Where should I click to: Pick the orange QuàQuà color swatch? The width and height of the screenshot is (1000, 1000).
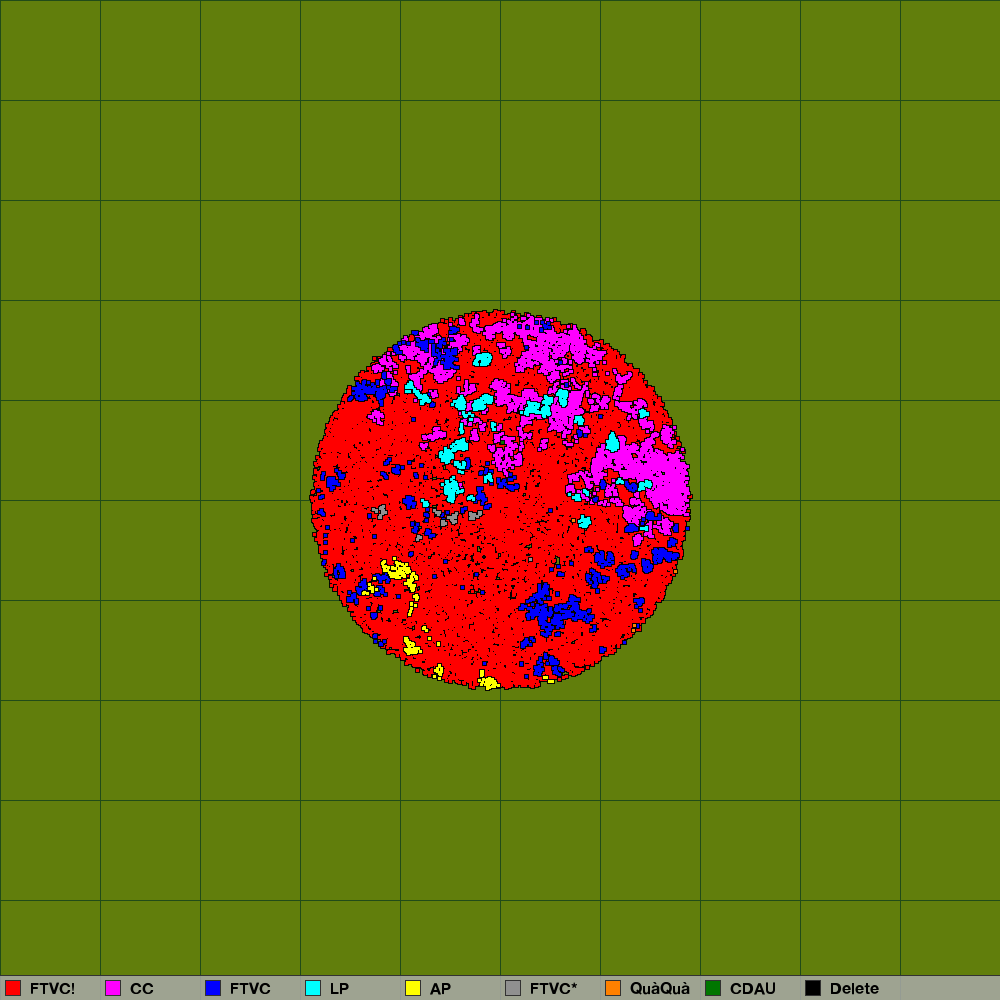[613, 988]
